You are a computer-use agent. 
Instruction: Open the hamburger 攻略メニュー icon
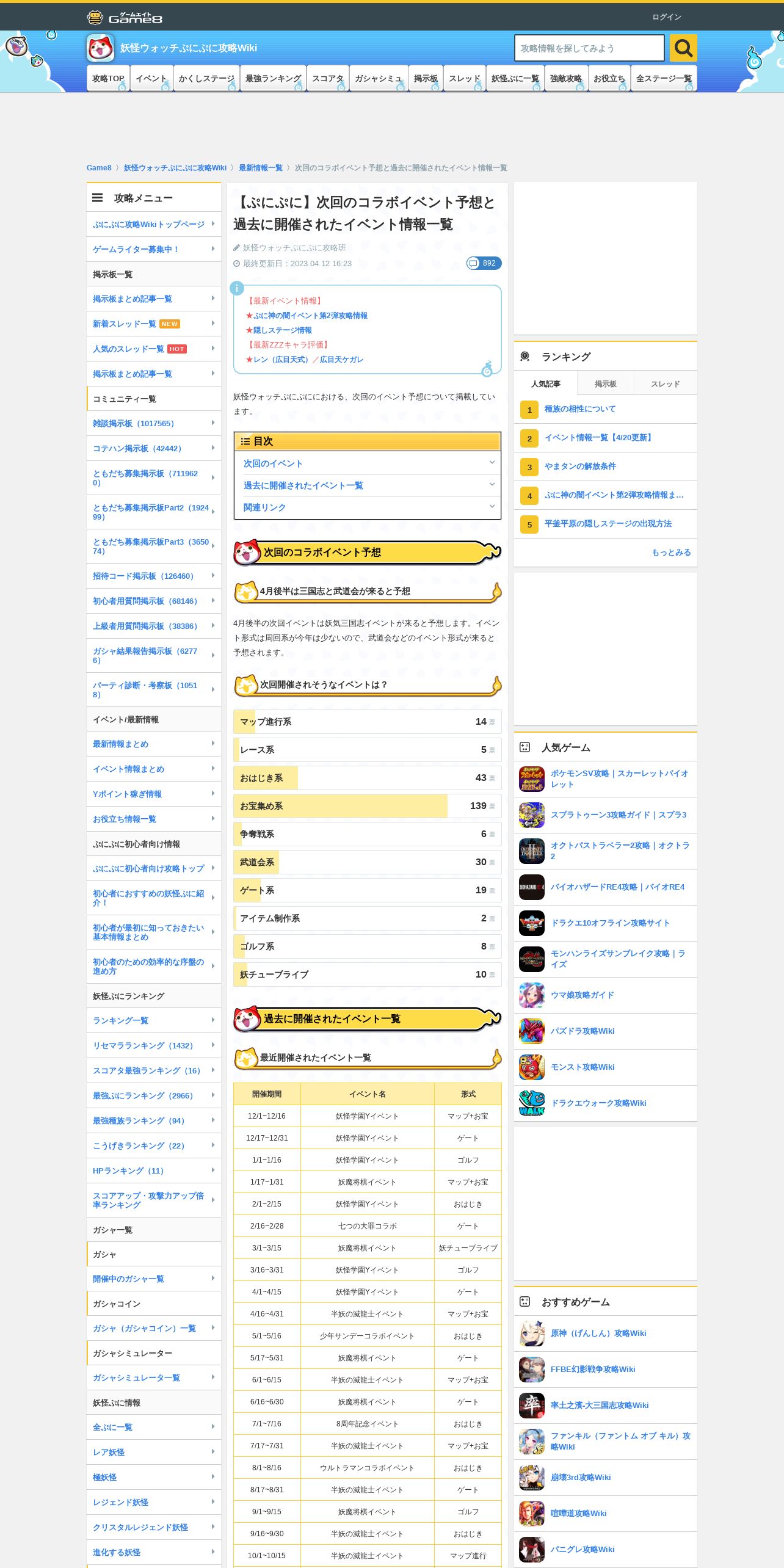pos(98,198)
